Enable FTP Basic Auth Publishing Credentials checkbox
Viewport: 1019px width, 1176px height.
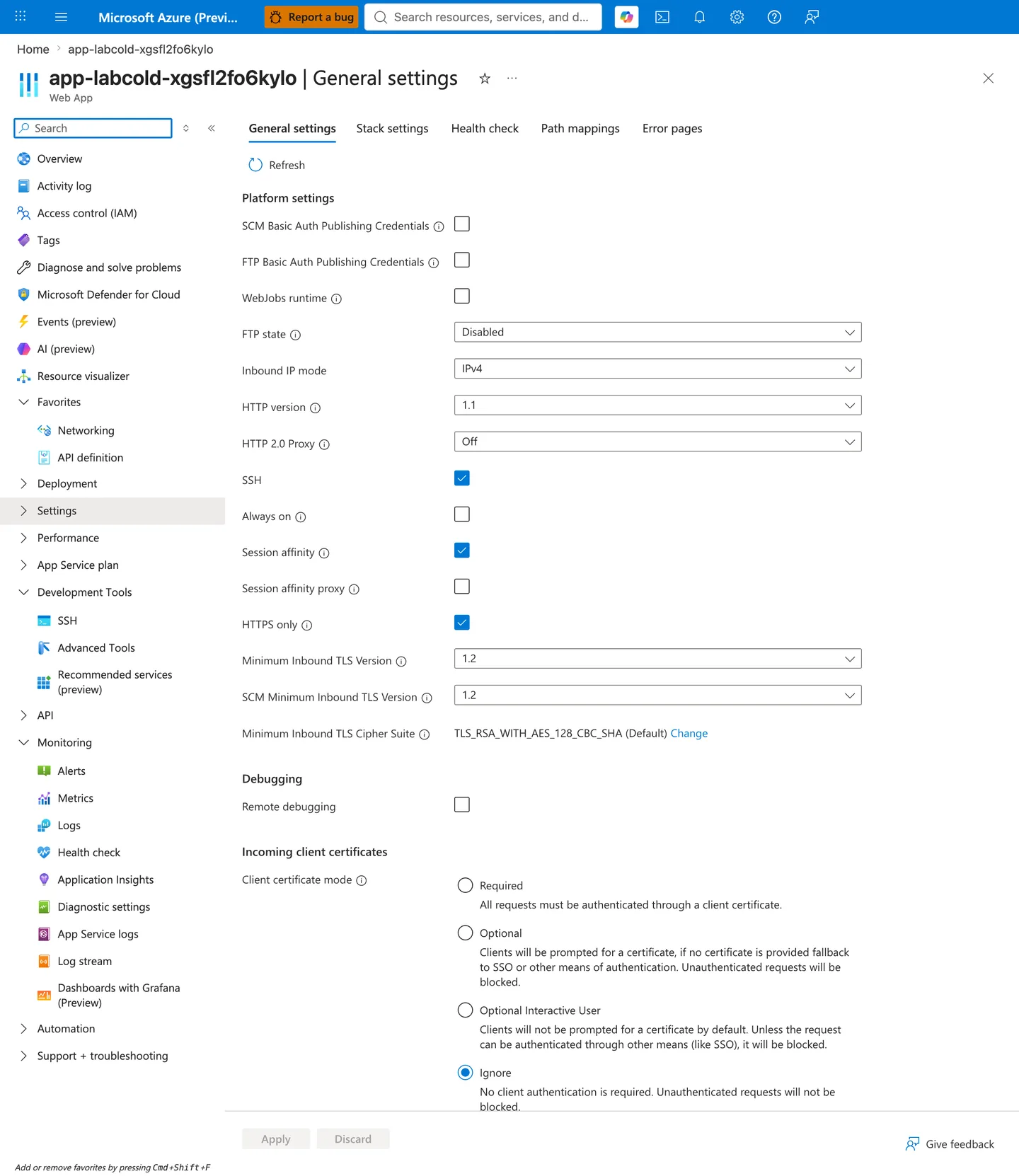[462, 260]
